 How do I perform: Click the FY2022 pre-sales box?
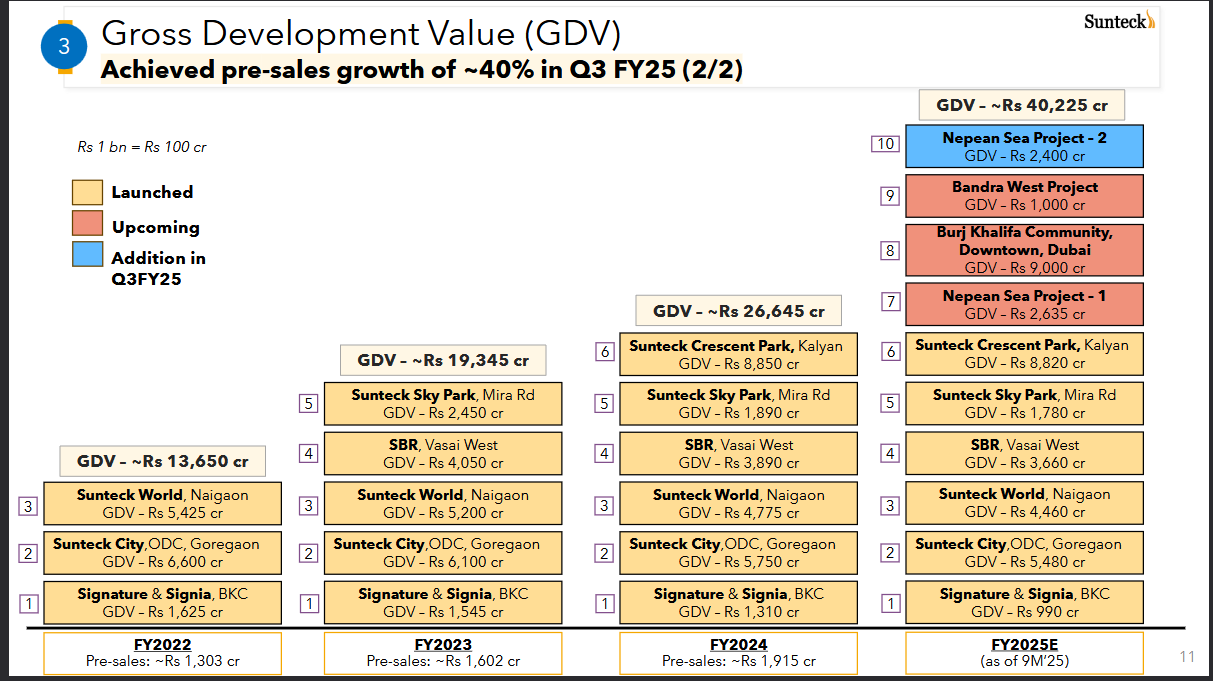click(x=162, y=653)
